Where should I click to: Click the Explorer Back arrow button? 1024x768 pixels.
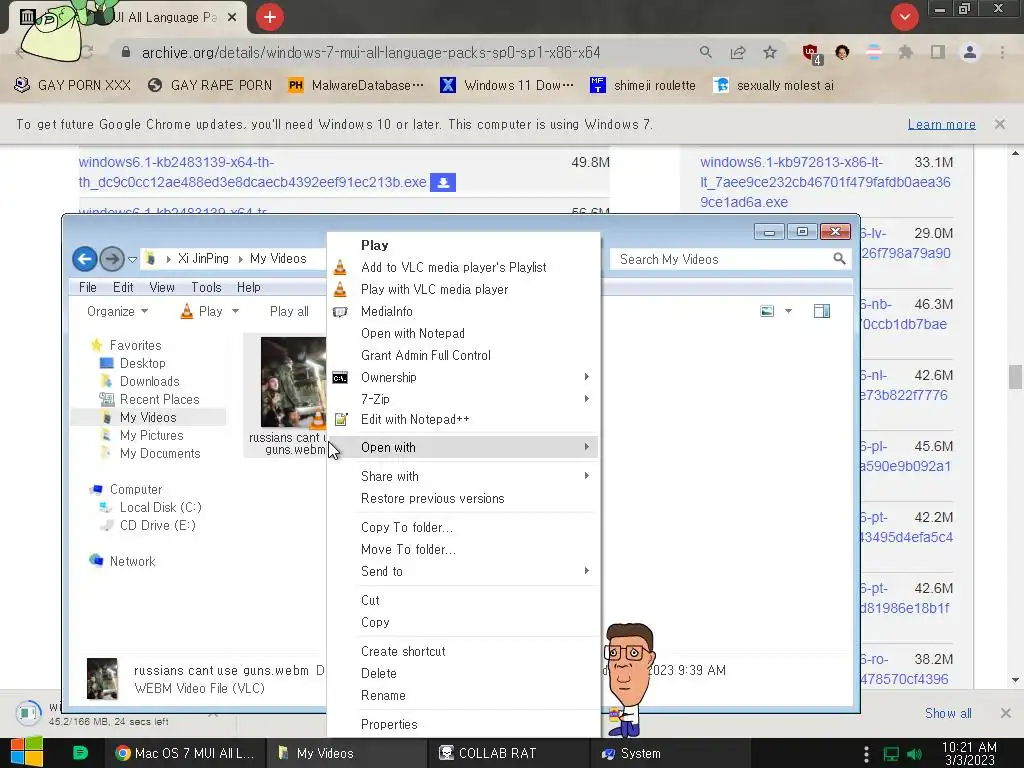tap(85, 259)
